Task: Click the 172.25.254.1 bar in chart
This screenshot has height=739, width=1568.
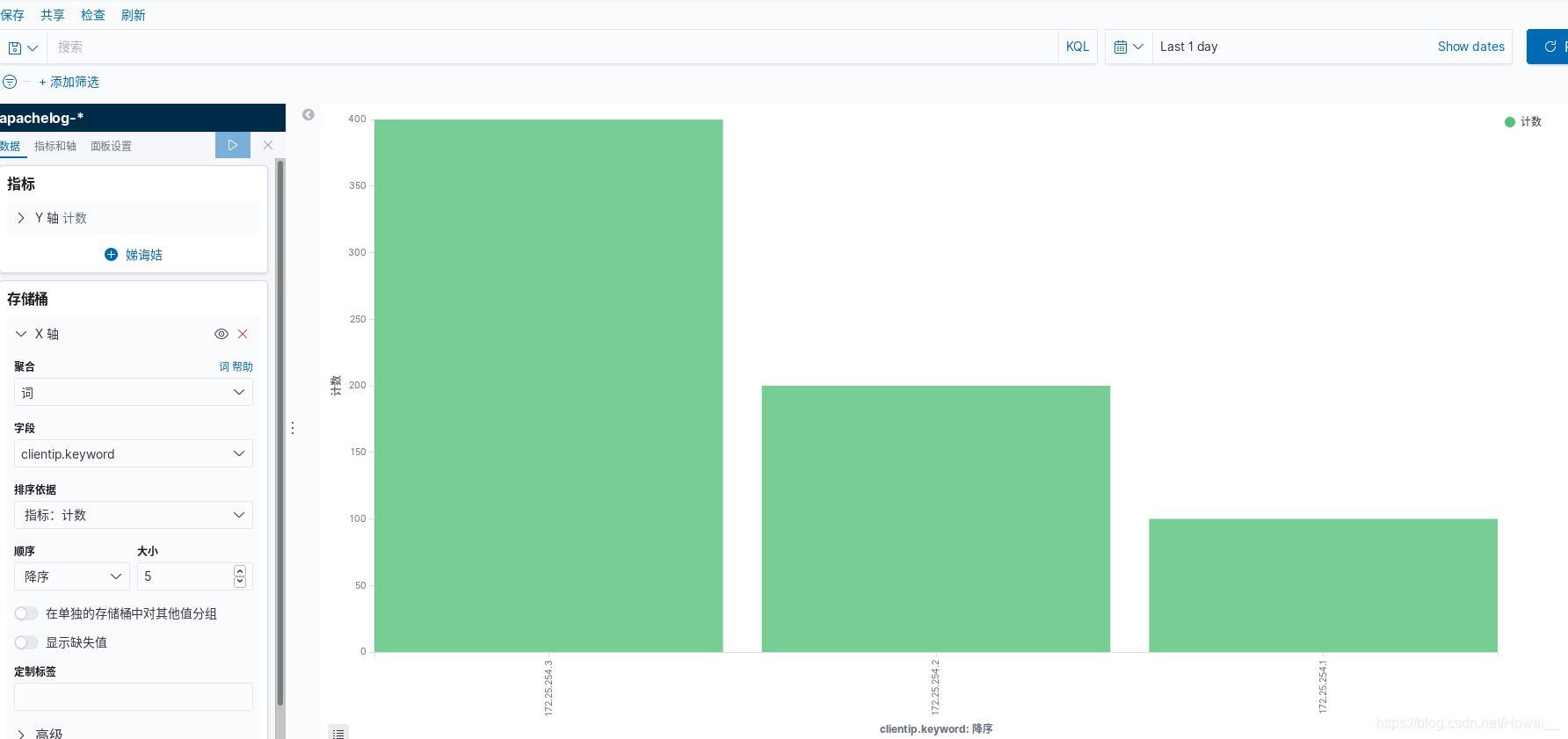Action: 1323,585
